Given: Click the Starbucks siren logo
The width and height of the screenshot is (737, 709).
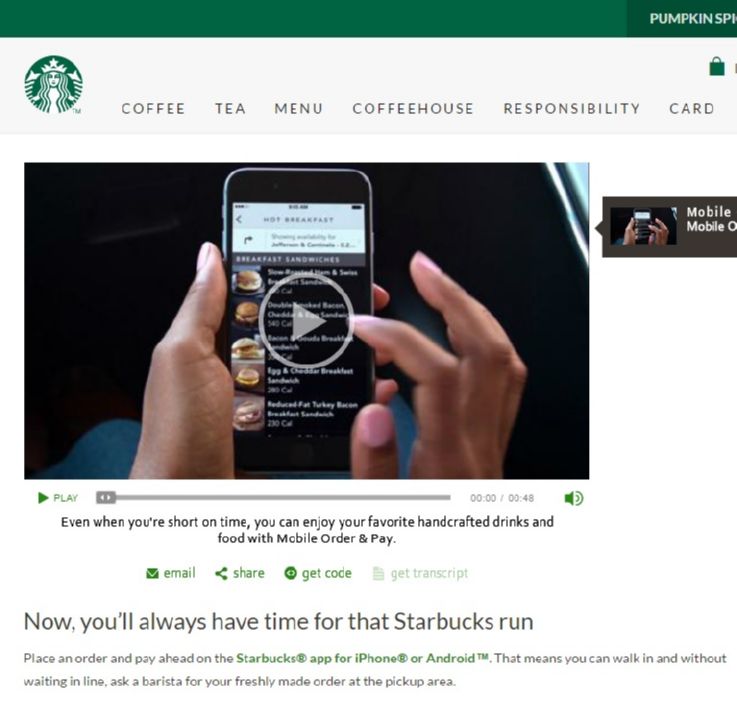Looking at the screenshot, I should [x=54, y=85].
